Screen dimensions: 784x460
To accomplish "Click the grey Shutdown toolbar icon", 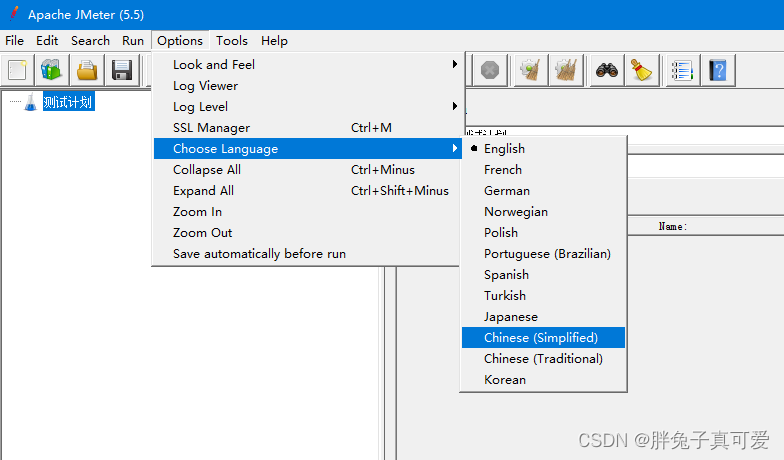I will coord(490,70).
